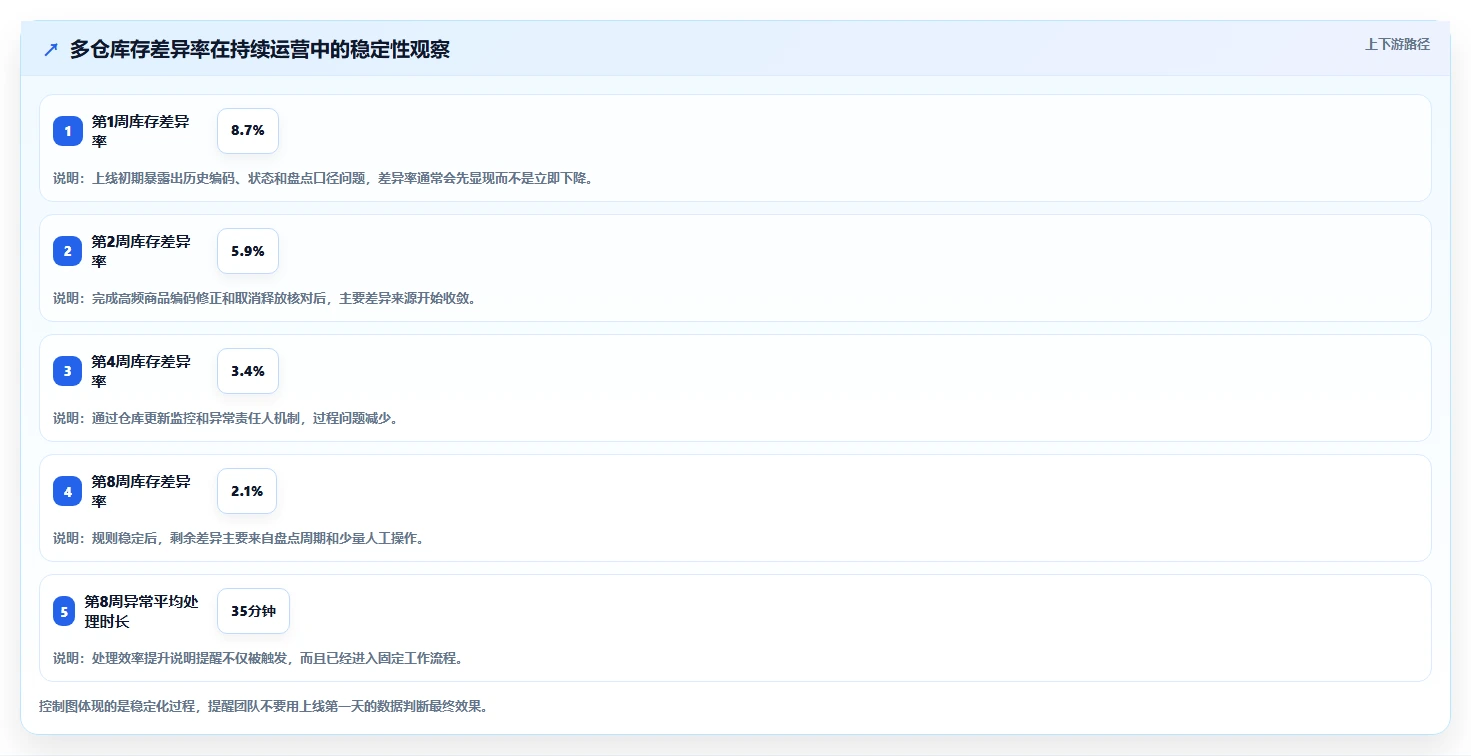This screenshot has width=1471, height=756.
Task: Click step number badge 3
Action: tap(68, 371)
